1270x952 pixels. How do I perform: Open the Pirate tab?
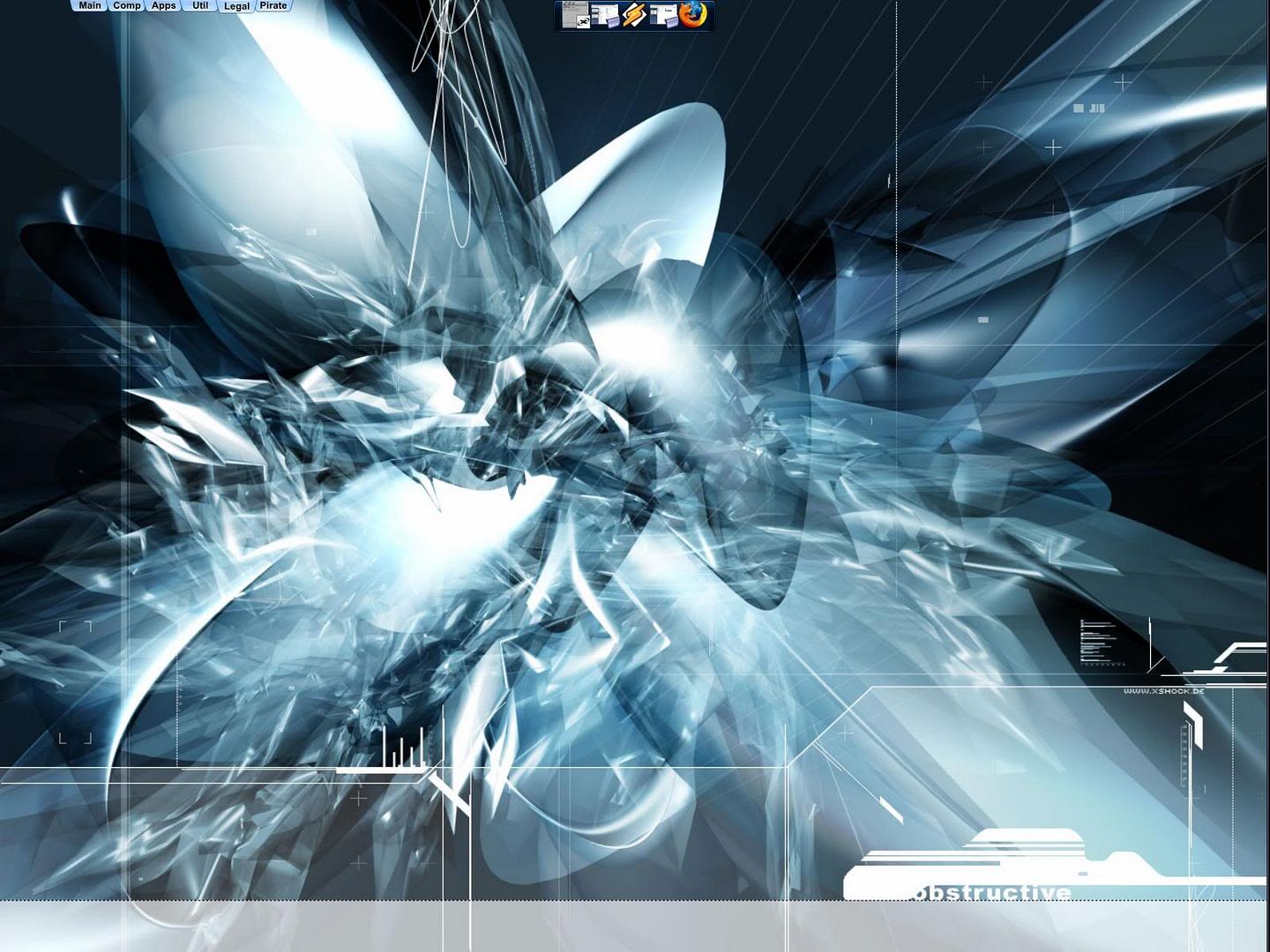click(273, 5)
